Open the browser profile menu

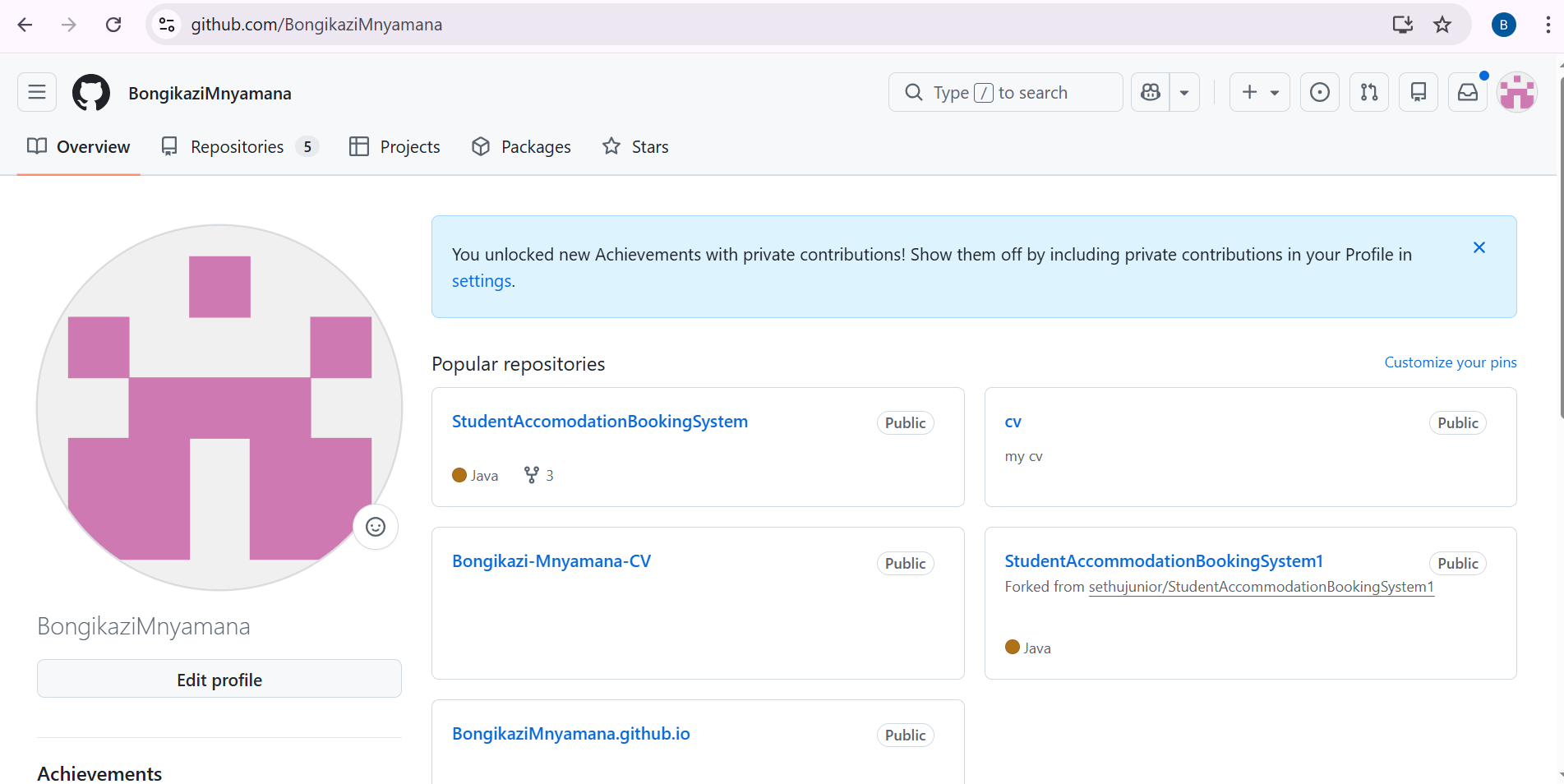pos(1503,25)
